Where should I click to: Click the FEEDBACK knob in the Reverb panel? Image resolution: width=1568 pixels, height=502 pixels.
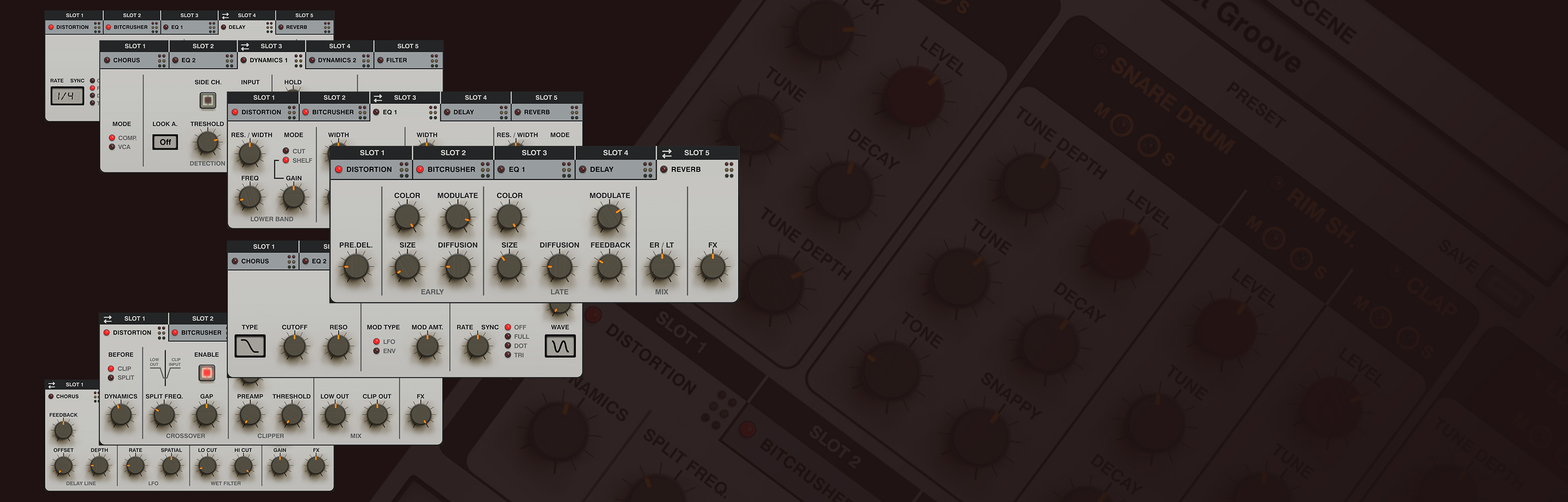pyautogui.click(x=609, y=267)
